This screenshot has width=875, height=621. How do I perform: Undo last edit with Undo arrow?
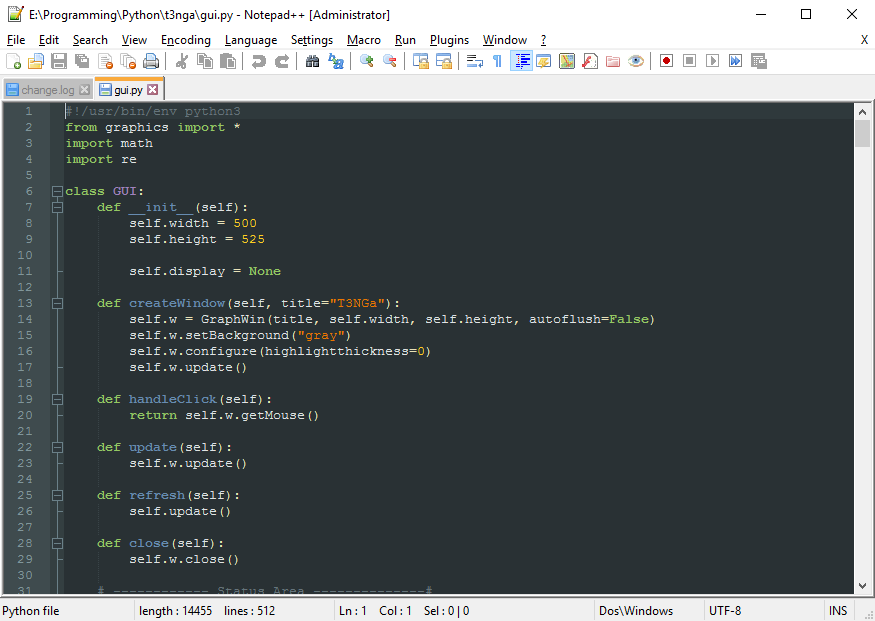[x=258, y=61]
